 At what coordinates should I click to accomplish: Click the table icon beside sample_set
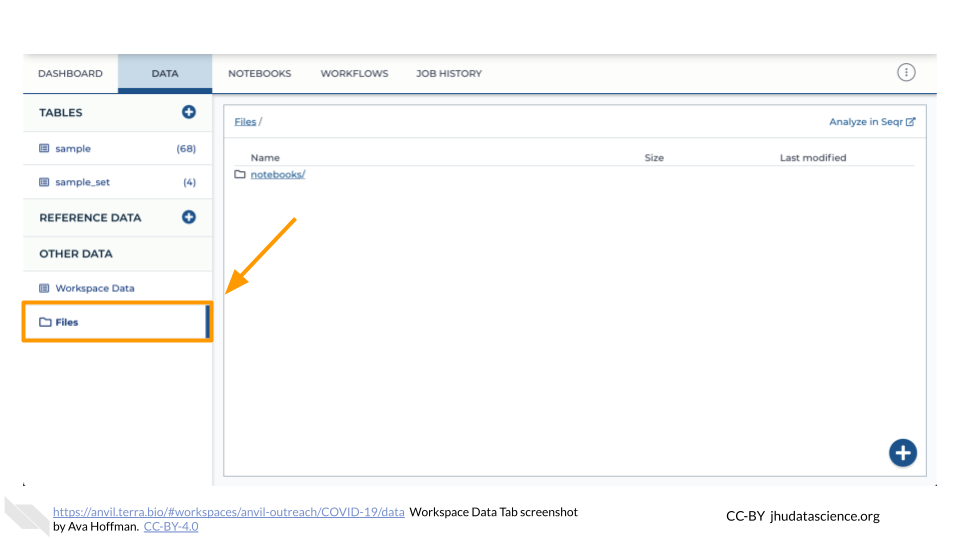tap(44, 182)
